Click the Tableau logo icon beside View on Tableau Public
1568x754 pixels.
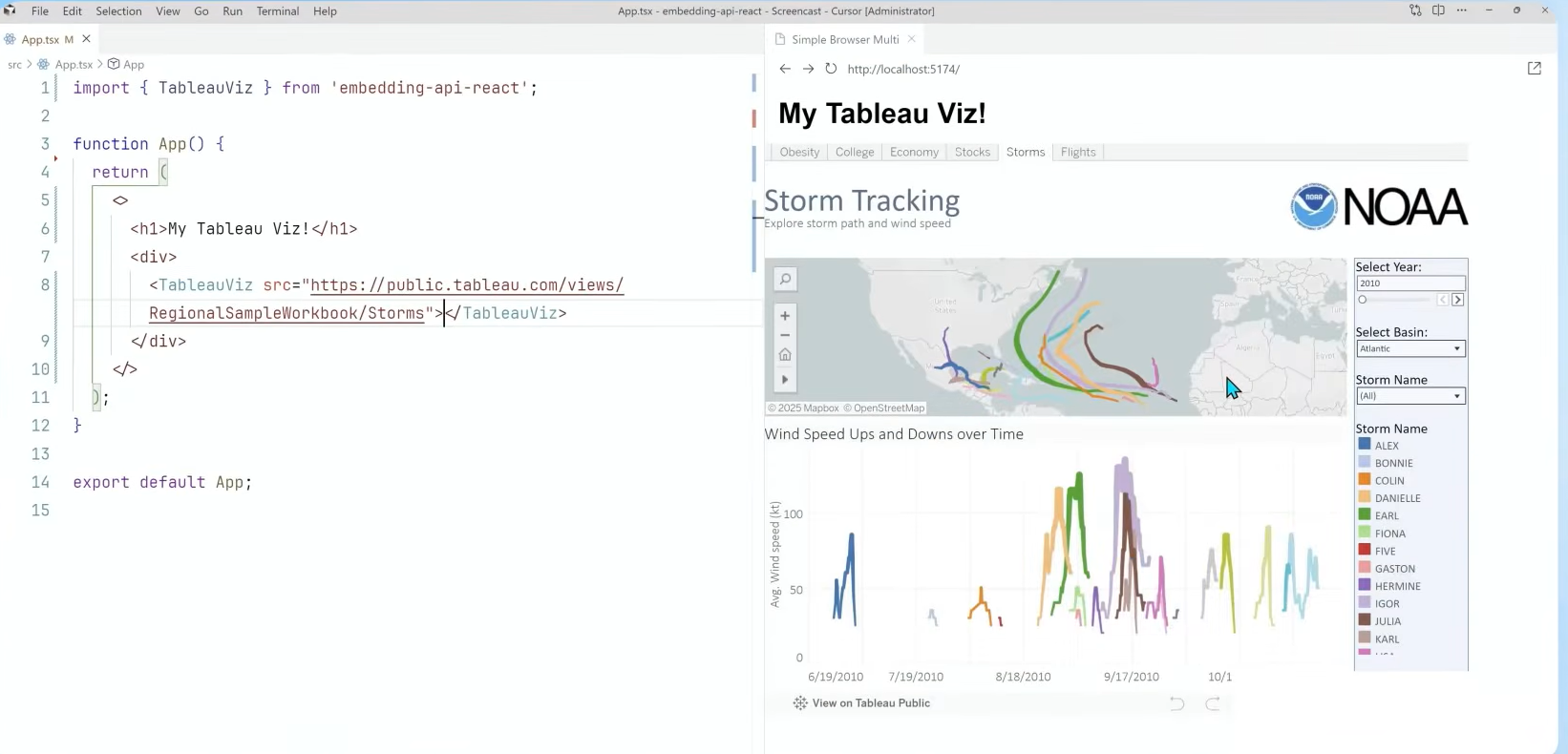tap(800, 703)
